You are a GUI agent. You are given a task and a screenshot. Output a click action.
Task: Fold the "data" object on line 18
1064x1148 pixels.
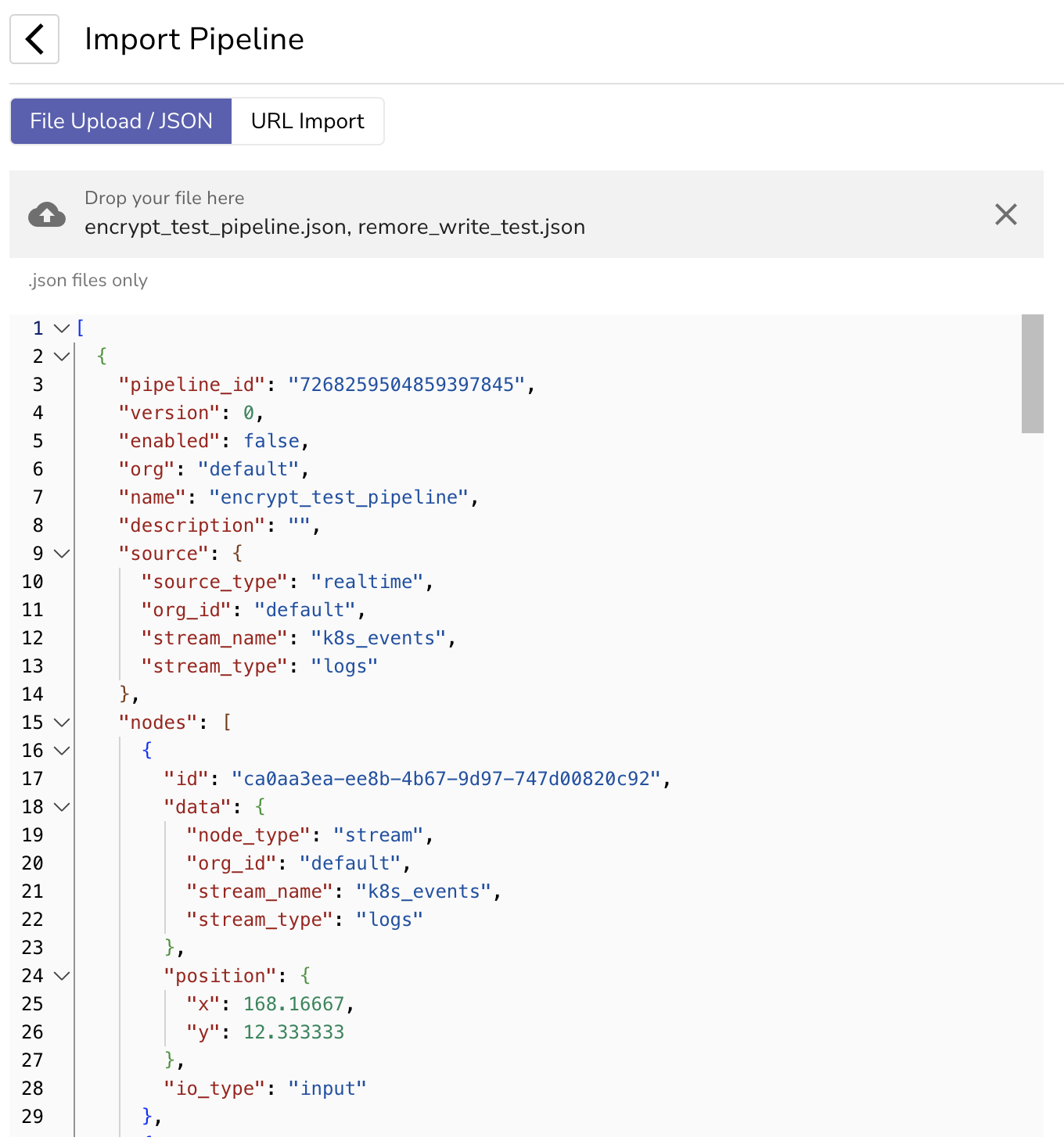pyautogui.click(x=62, y=807)
